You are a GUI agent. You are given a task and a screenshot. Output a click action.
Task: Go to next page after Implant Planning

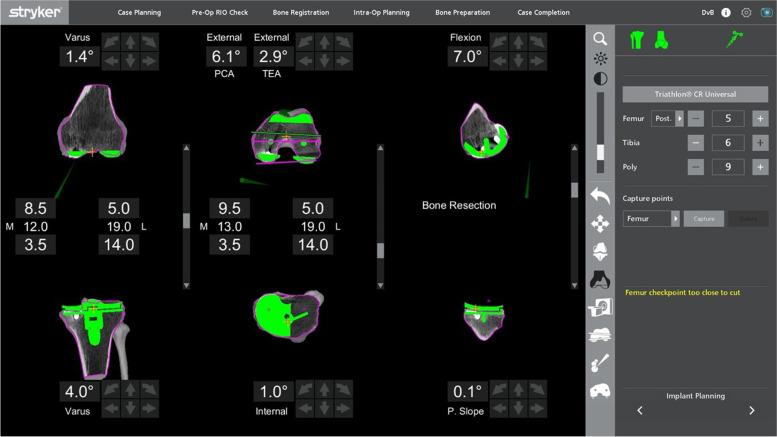click(x=752, y=411)
